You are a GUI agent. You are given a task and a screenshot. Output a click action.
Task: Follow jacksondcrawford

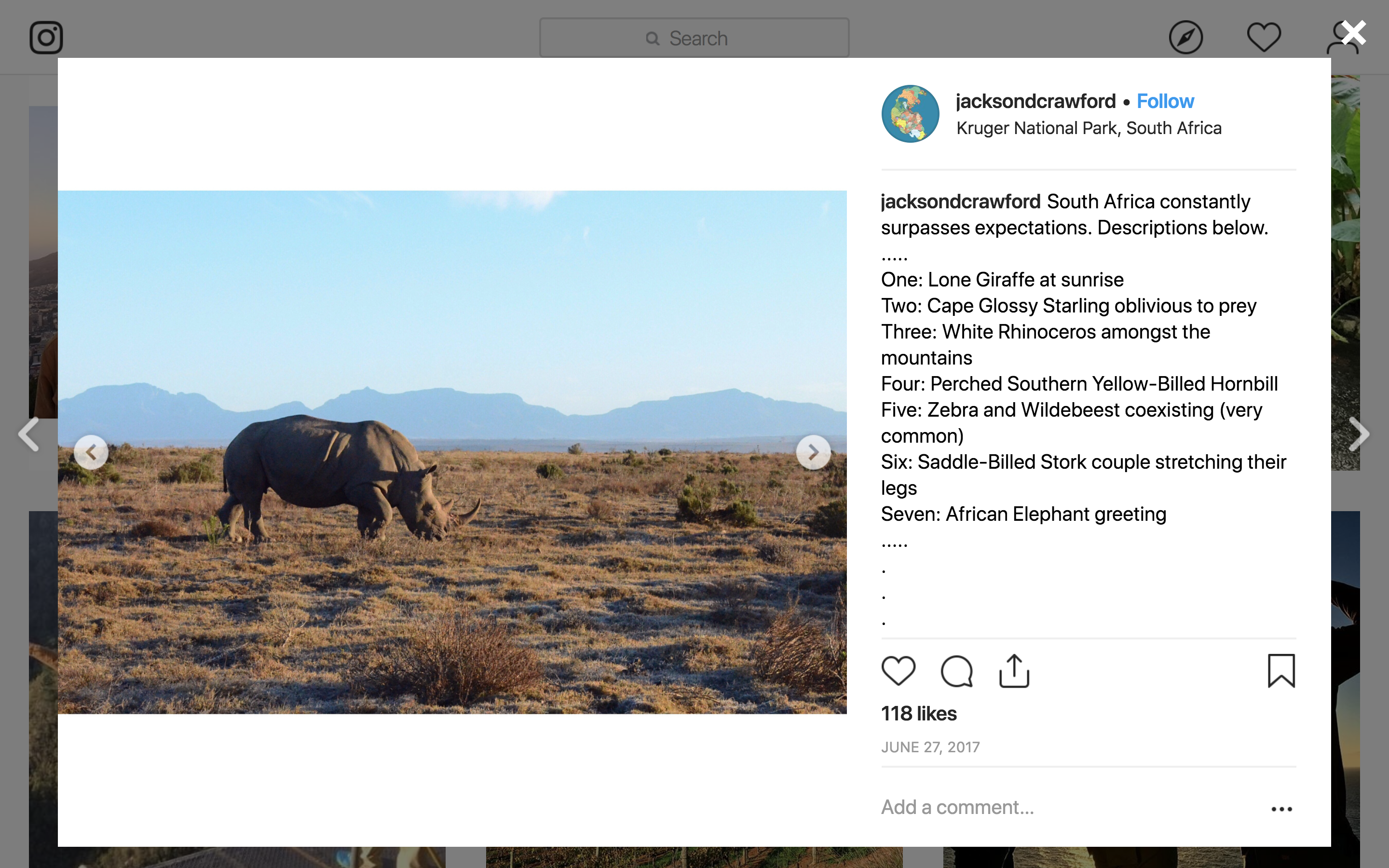pyautogui.click(x=1165, y=102)
